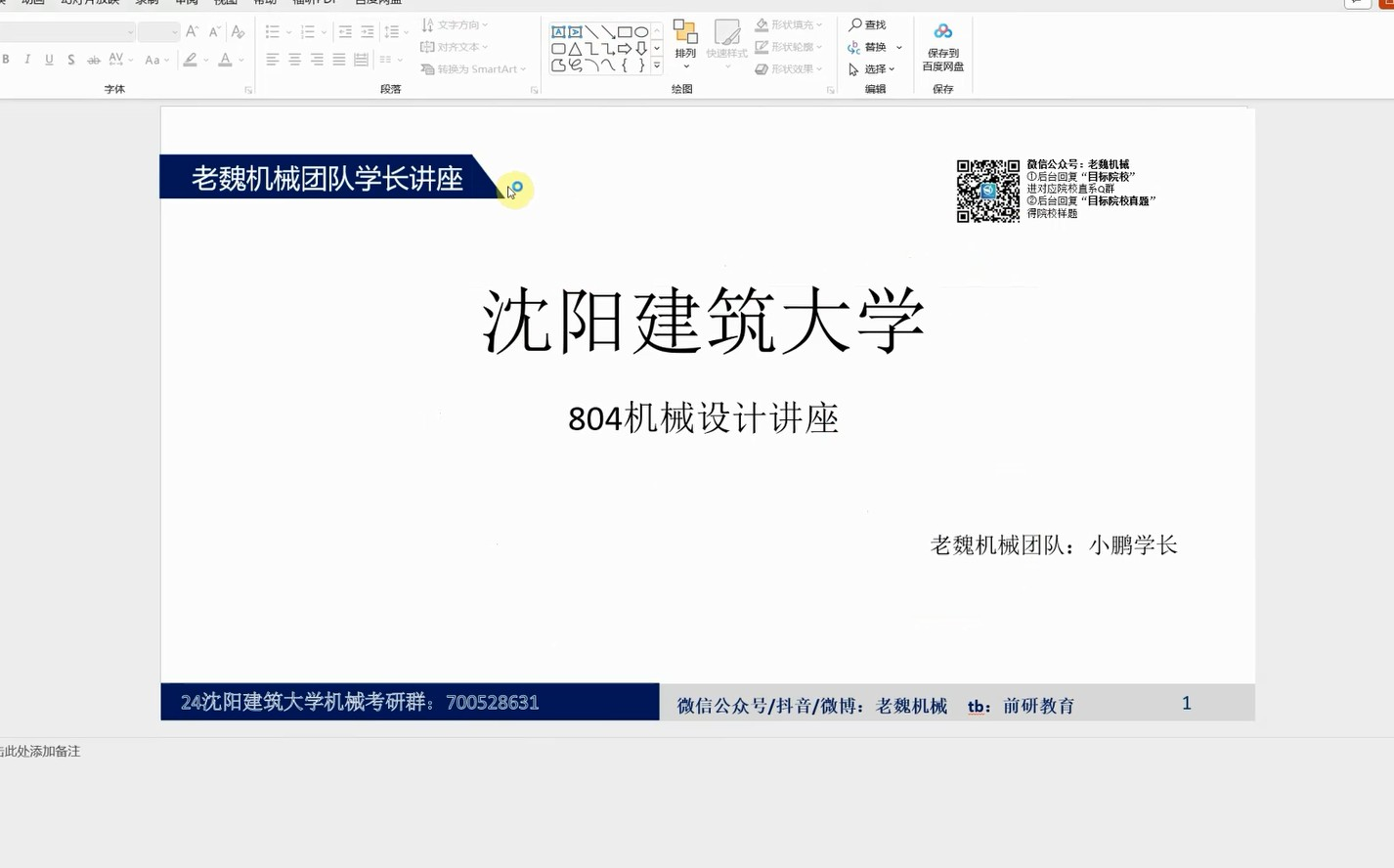This screenshot has height=868, width=1394.
Task: Align text right
Action: tap(317, 60)
